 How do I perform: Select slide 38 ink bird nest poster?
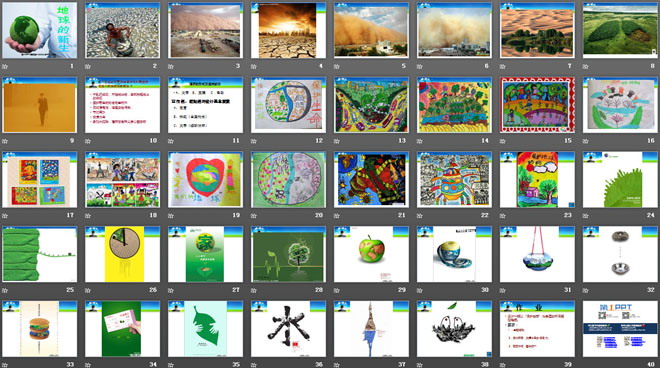click(454, 328)
